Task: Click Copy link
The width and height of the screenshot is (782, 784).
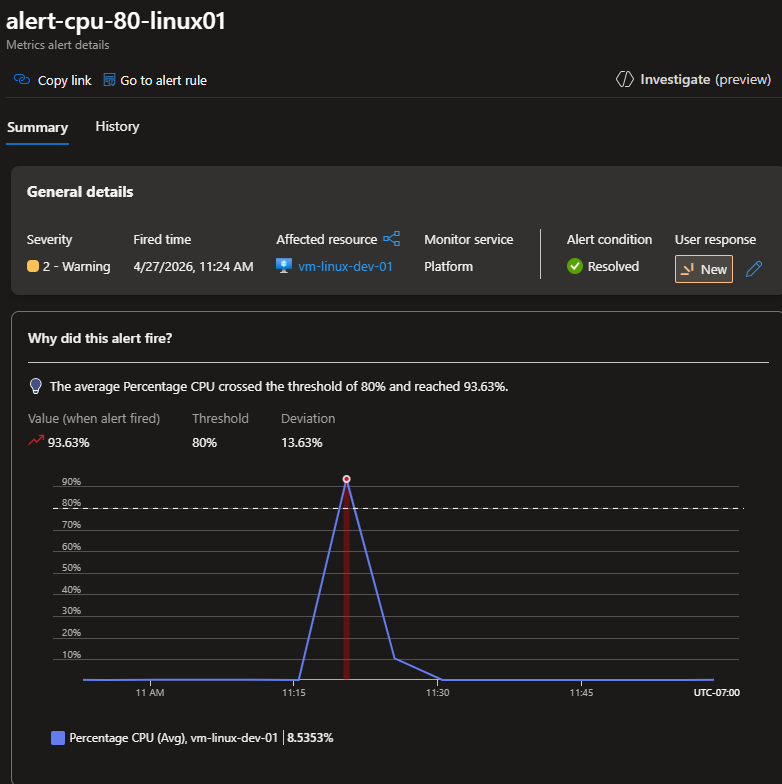Action: click(x=52, y=80)
